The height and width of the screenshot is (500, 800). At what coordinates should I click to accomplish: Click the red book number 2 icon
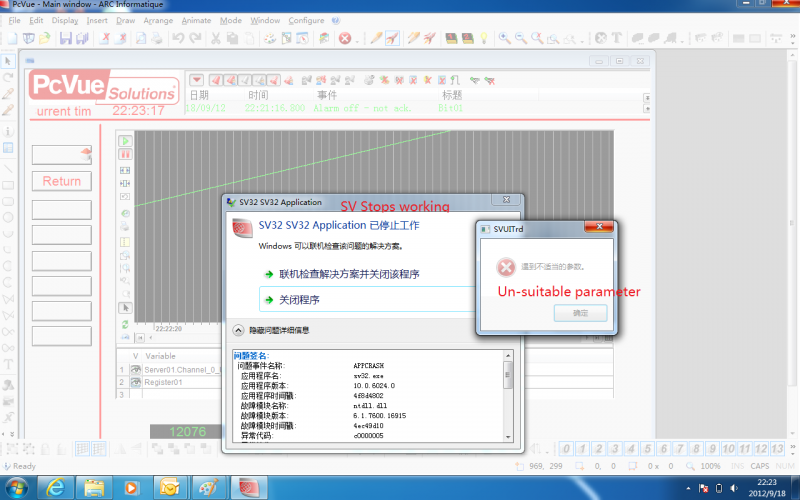[x=467, y=38]
